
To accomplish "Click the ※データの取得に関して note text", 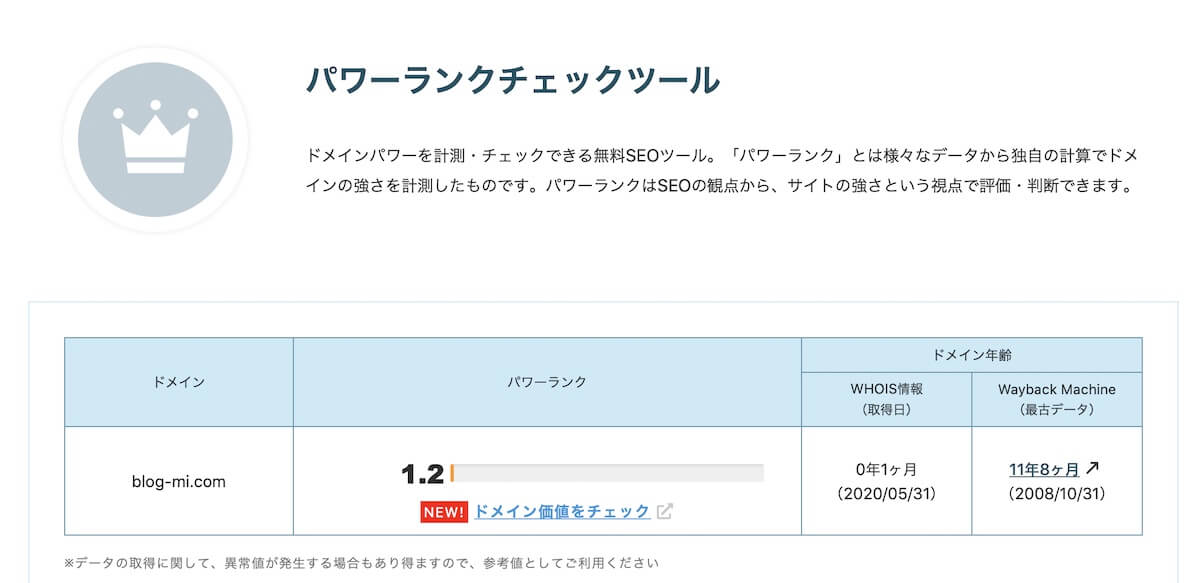I will pyautogui.click(x=361, y=563).
